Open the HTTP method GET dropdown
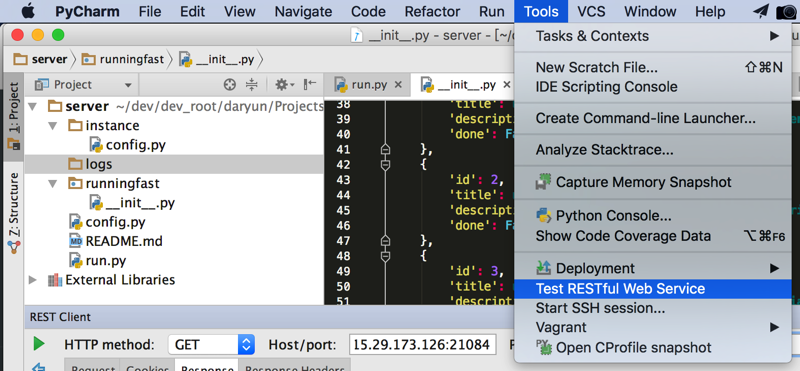This screenshot has height=371, width=800. click(211, 345)
